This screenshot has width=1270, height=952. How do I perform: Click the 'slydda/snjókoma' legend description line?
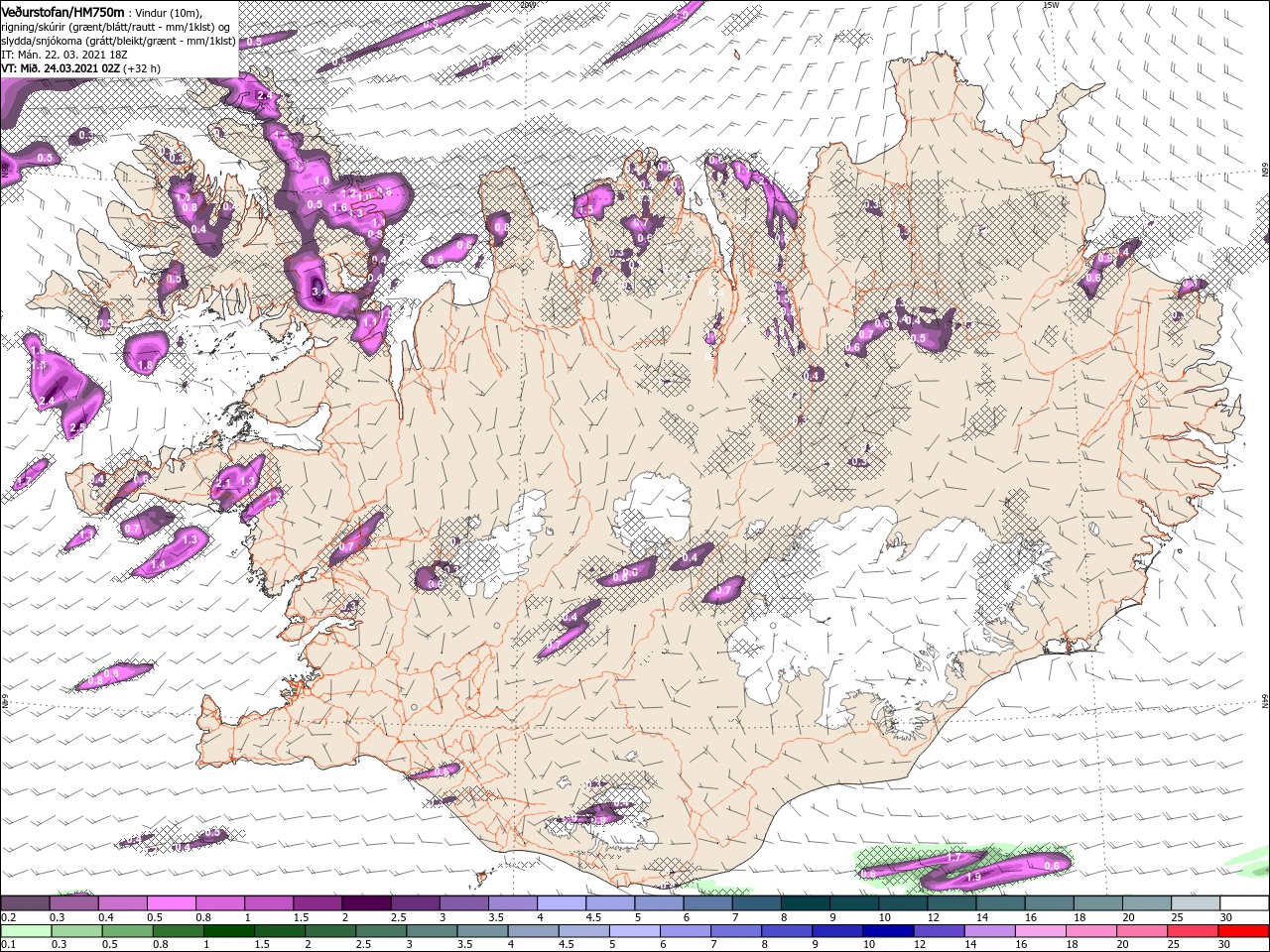coord(118,41)
